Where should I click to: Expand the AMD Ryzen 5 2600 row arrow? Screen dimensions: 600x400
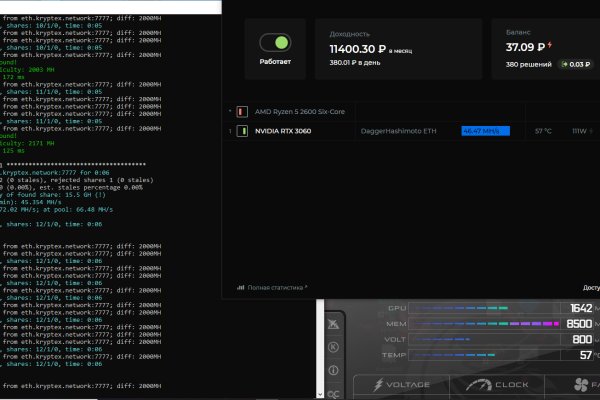(229, 111)
